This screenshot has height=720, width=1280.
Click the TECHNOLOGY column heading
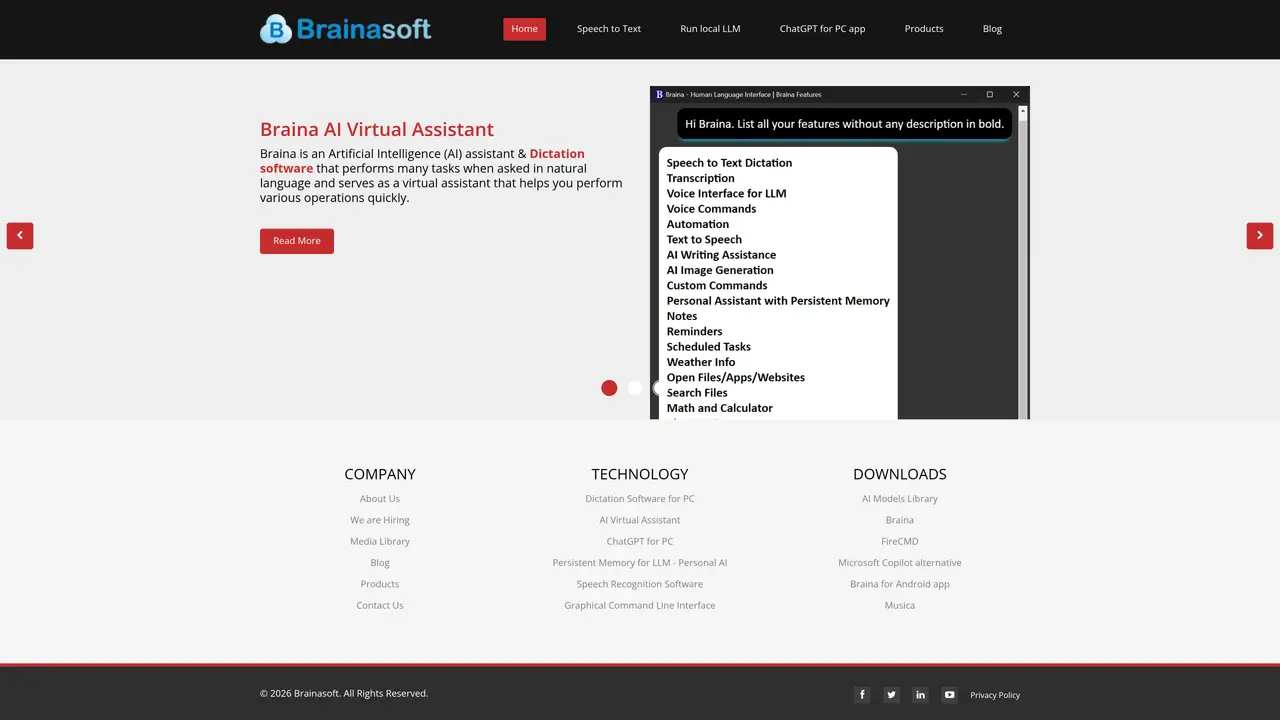(640, 474)
